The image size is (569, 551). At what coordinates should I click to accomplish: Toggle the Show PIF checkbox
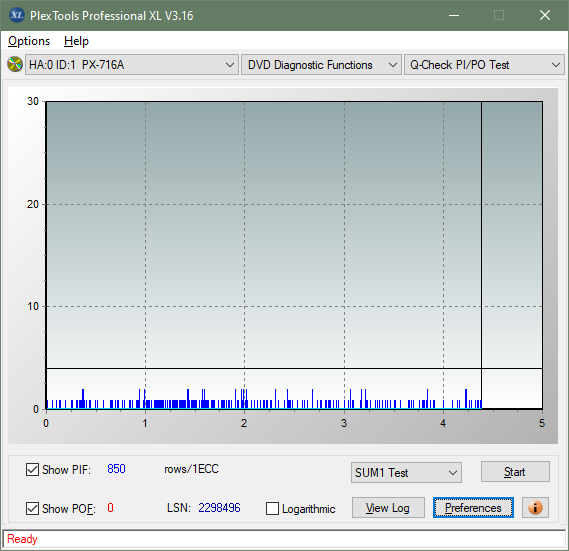click(x=32, y=469)
